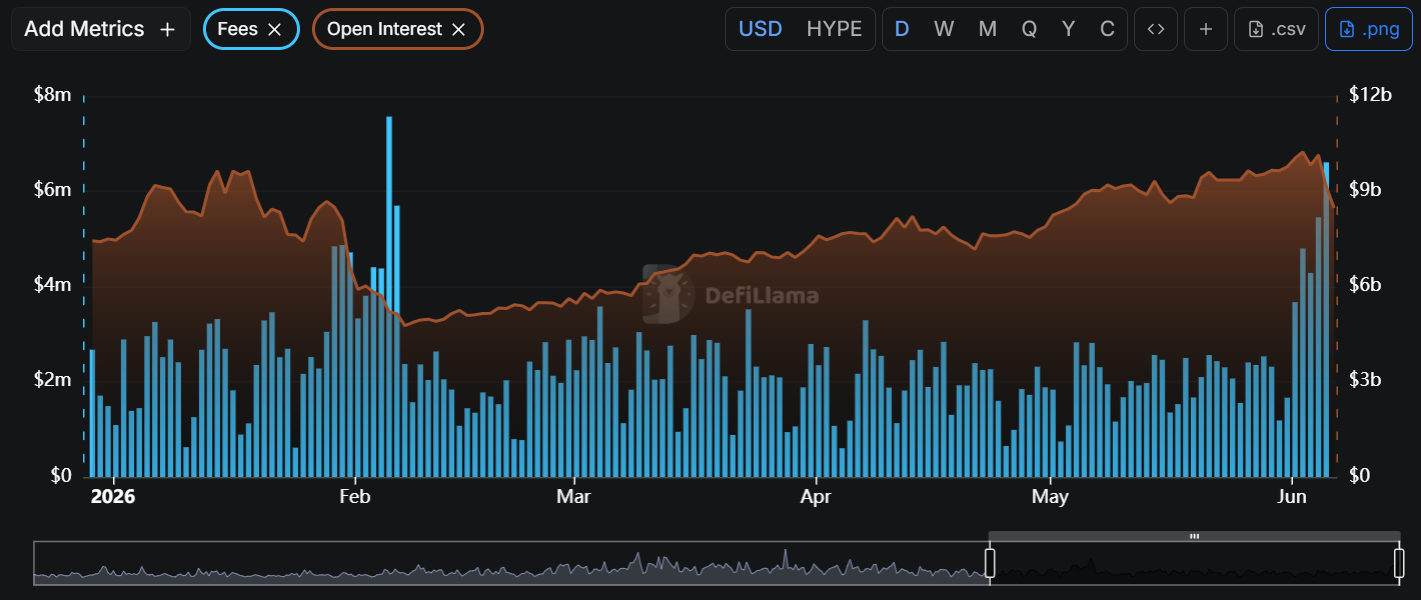Click the overview timeline mini chart
Screen dimensions: 1421x600
tap(716, 563)
